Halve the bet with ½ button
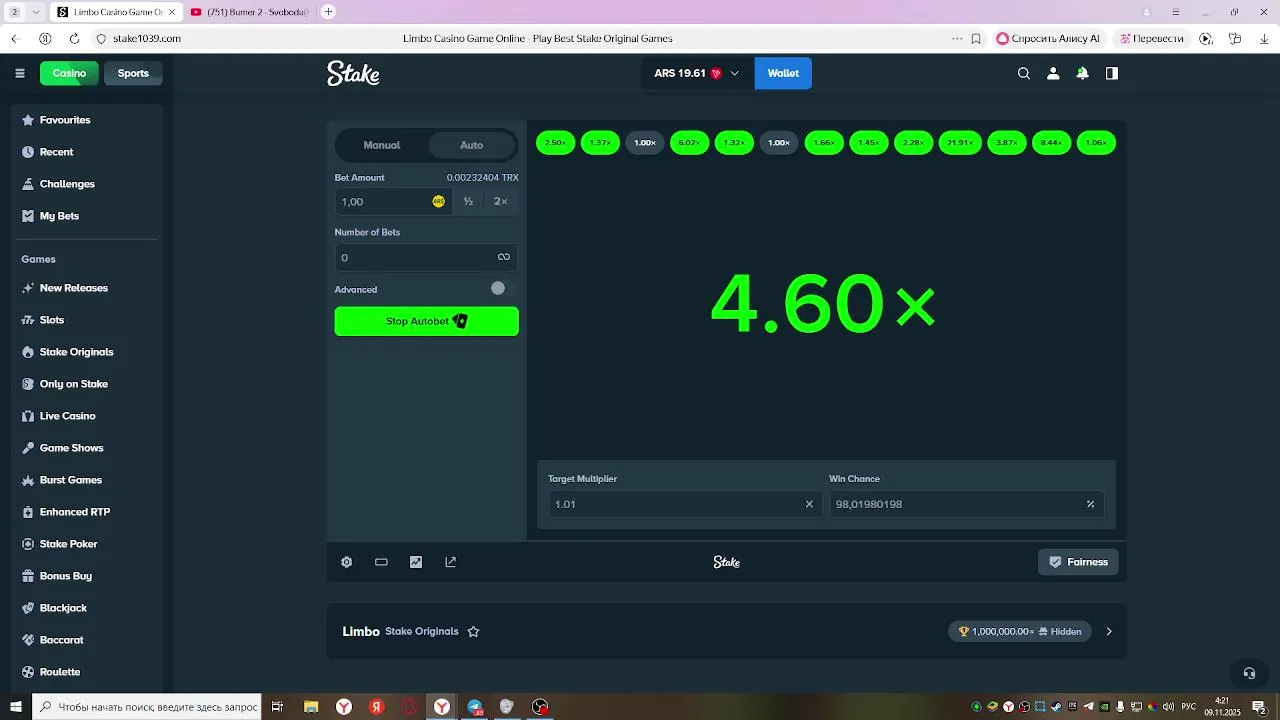This screenshot has width=1280, height=720. click(x=468, y=201)
